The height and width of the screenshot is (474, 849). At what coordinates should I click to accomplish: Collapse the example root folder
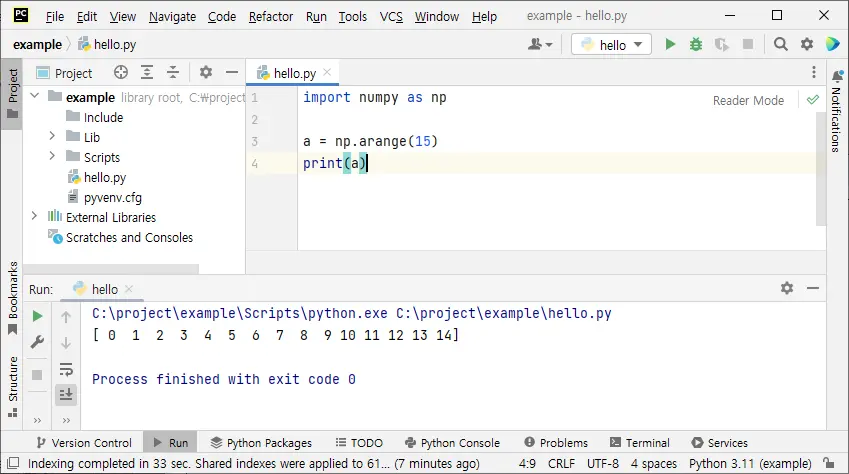click(x=35, y=96)
